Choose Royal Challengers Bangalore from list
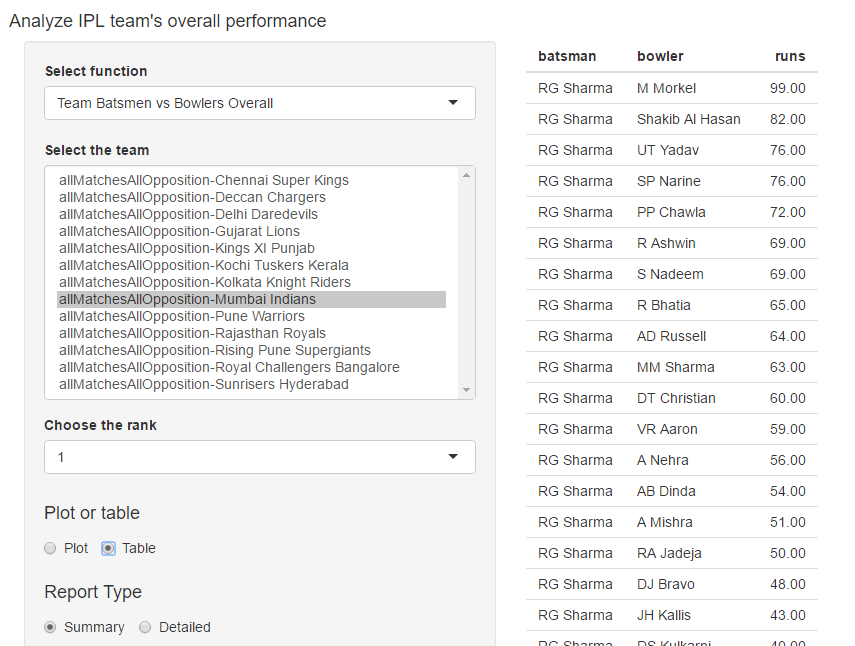Screen dimensions: 855x646 coord(229,368)
